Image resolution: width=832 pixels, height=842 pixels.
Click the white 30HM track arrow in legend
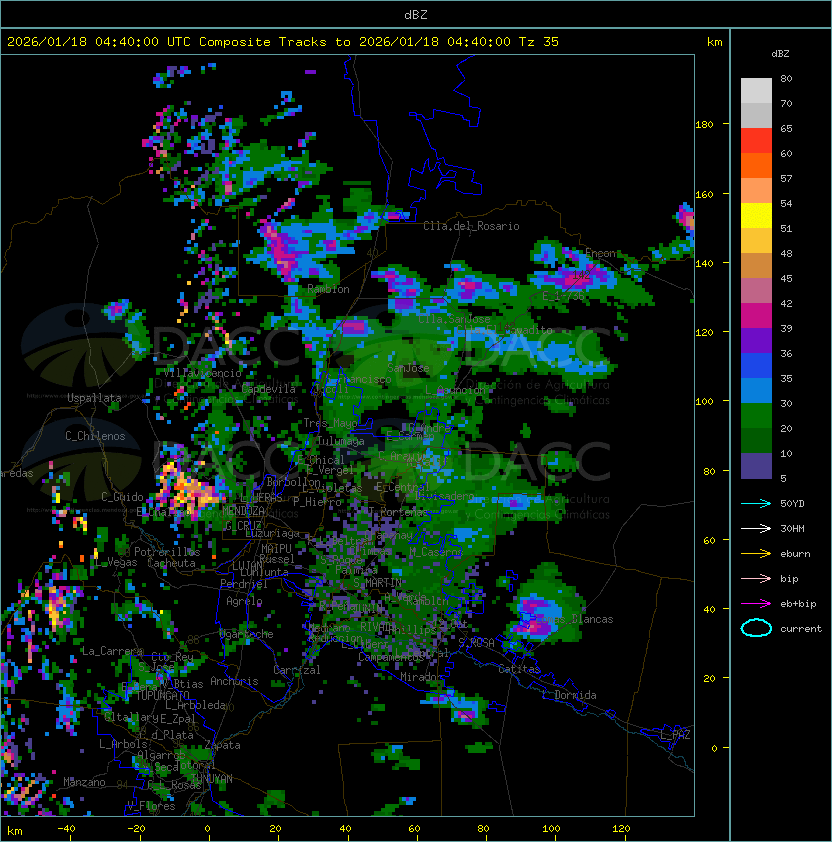[x=756, y=528]
